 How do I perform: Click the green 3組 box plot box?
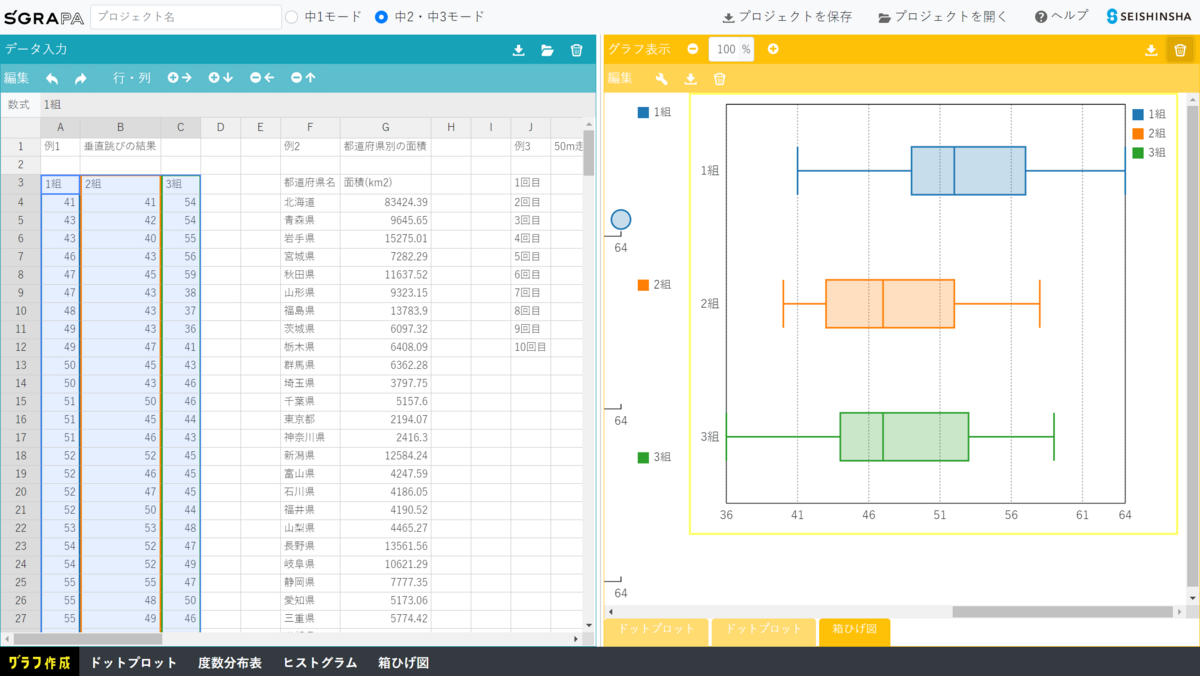pos(904,436)
